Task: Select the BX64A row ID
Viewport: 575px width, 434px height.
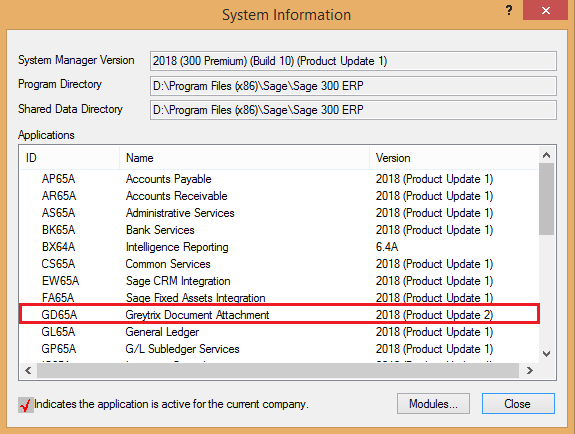Action: (x=58, y=247)
